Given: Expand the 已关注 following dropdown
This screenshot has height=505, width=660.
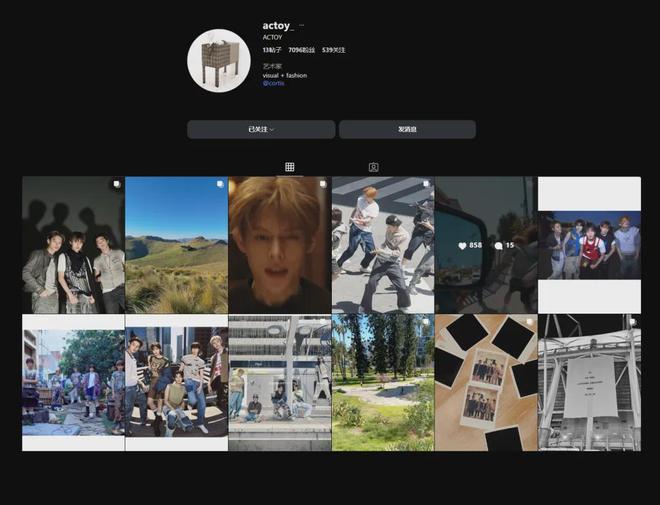Looking at the screenshot, I should click(x=261, y=129).
